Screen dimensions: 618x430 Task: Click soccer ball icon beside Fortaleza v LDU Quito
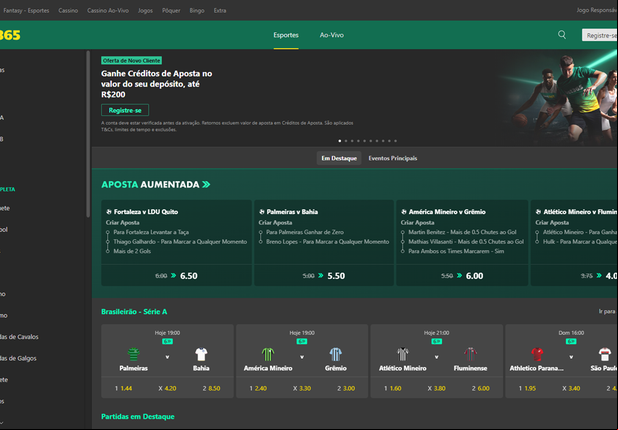109,212
